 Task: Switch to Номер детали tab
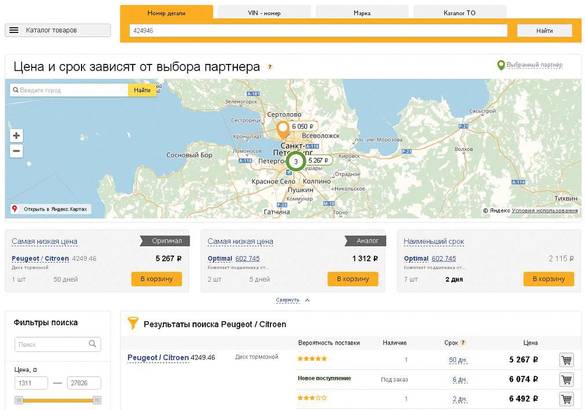click(166, 13)
